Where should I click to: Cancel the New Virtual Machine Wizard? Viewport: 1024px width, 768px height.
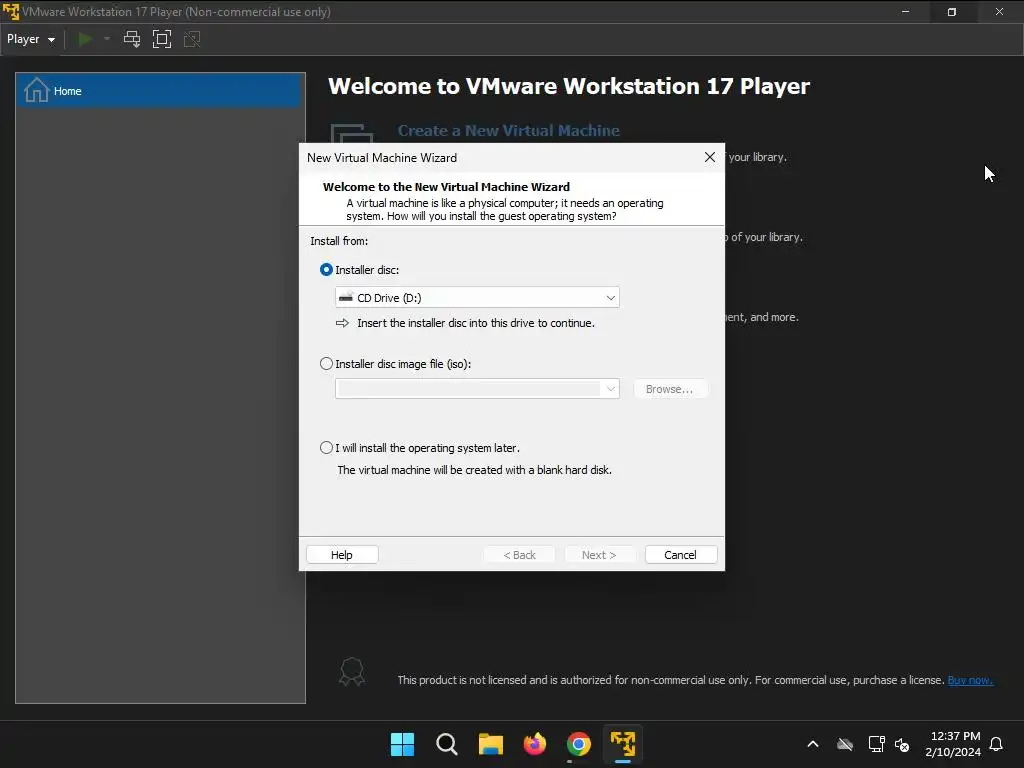click(680, 555)
